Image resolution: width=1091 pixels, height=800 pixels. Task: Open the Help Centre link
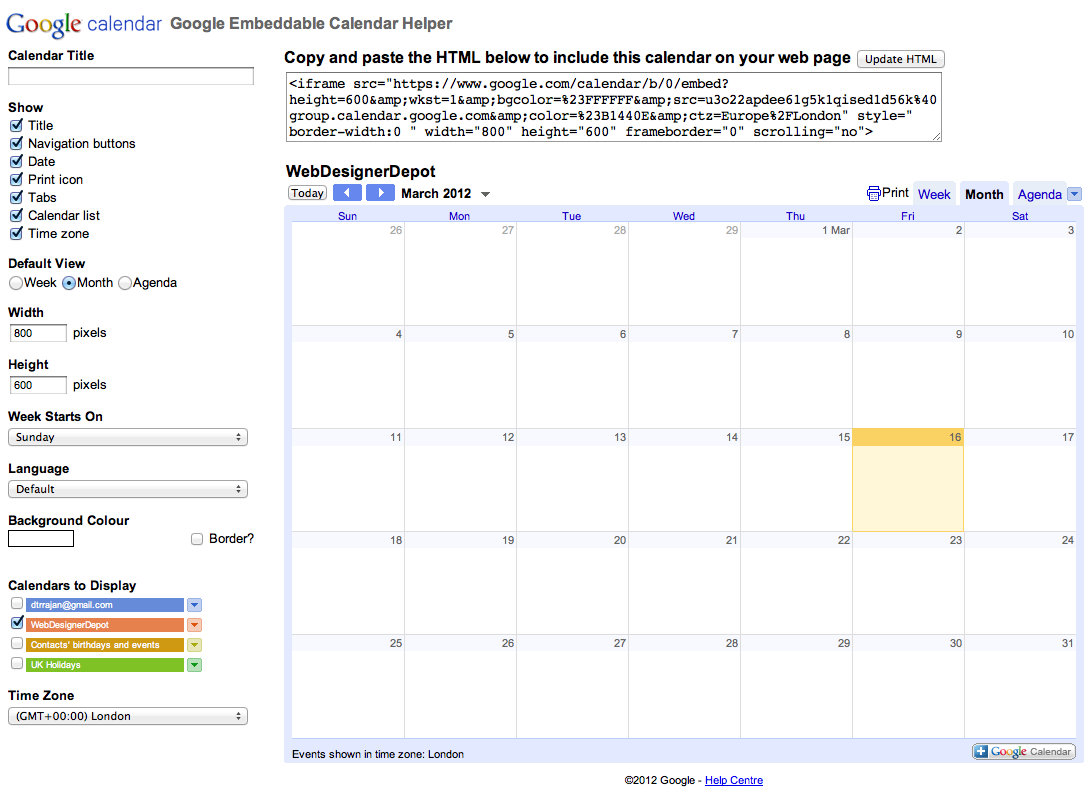point(733,780)
